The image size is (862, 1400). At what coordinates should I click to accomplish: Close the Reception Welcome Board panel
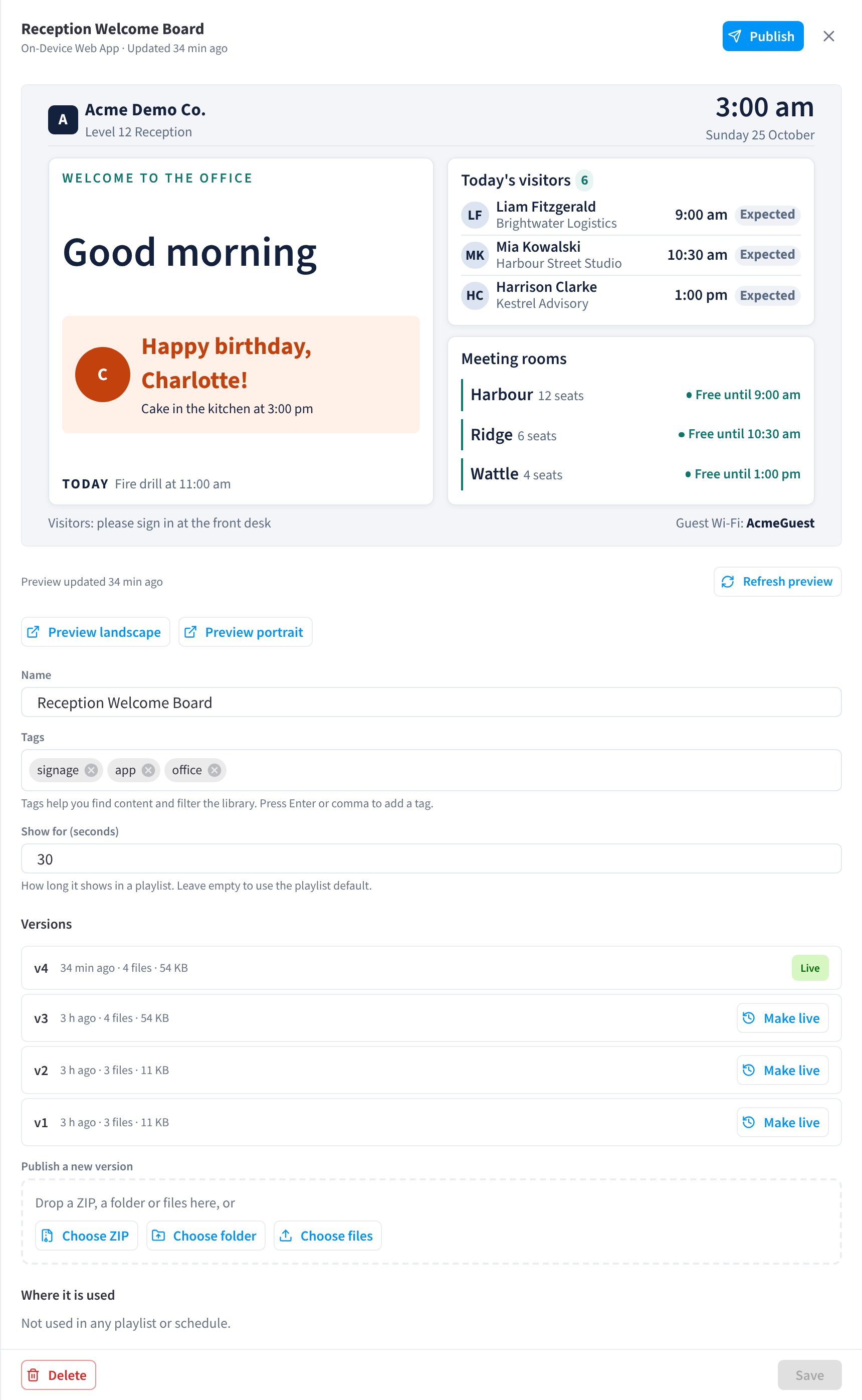pos(828,36)
